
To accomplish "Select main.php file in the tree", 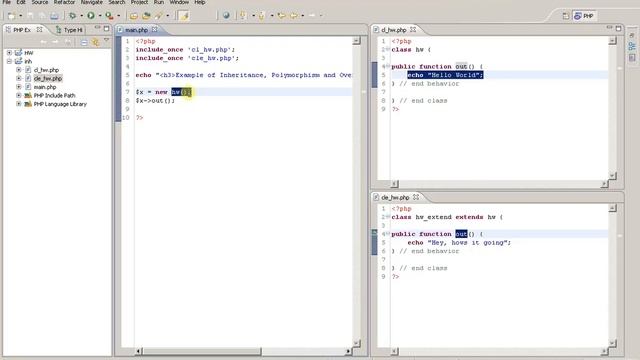I will (x=45, y=87).
